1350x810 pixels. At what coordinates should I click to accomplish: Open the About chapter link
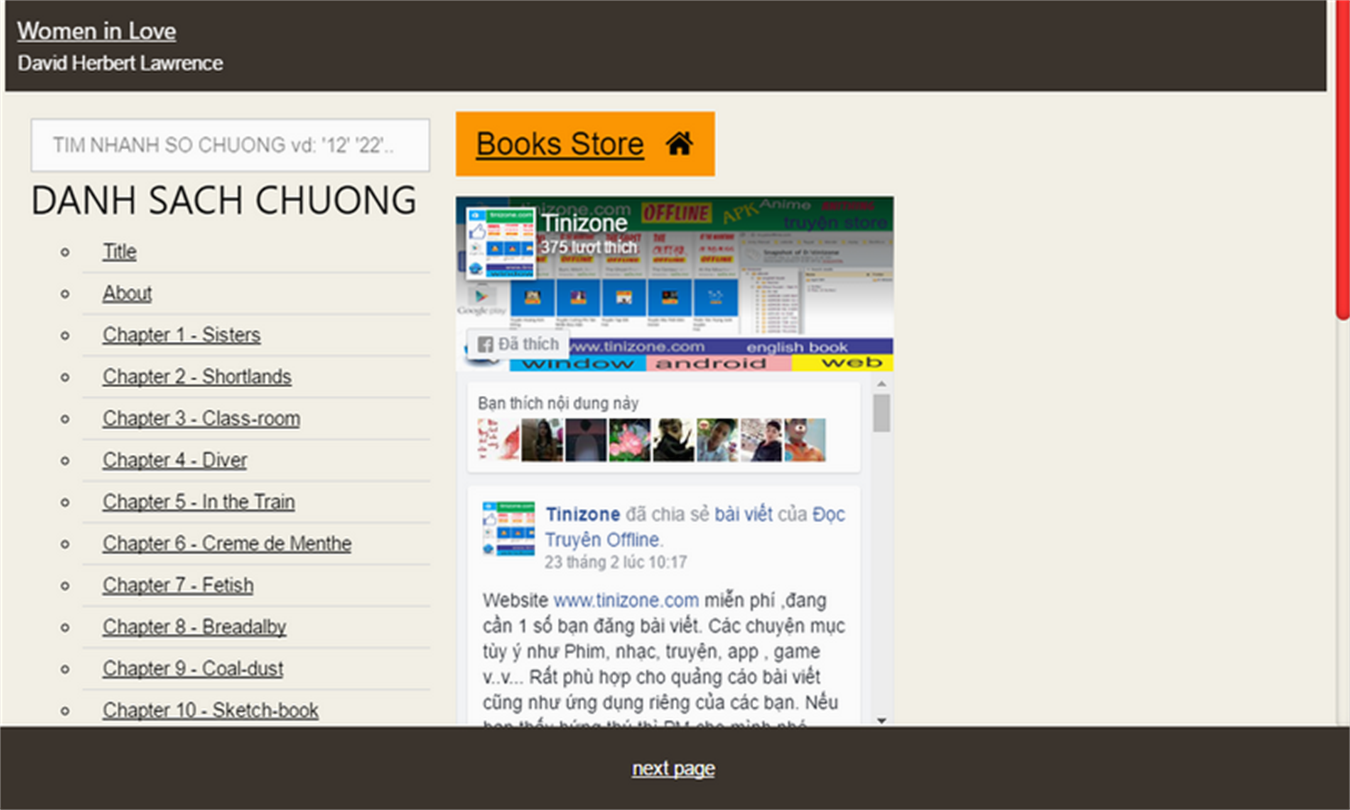[127, 294]
